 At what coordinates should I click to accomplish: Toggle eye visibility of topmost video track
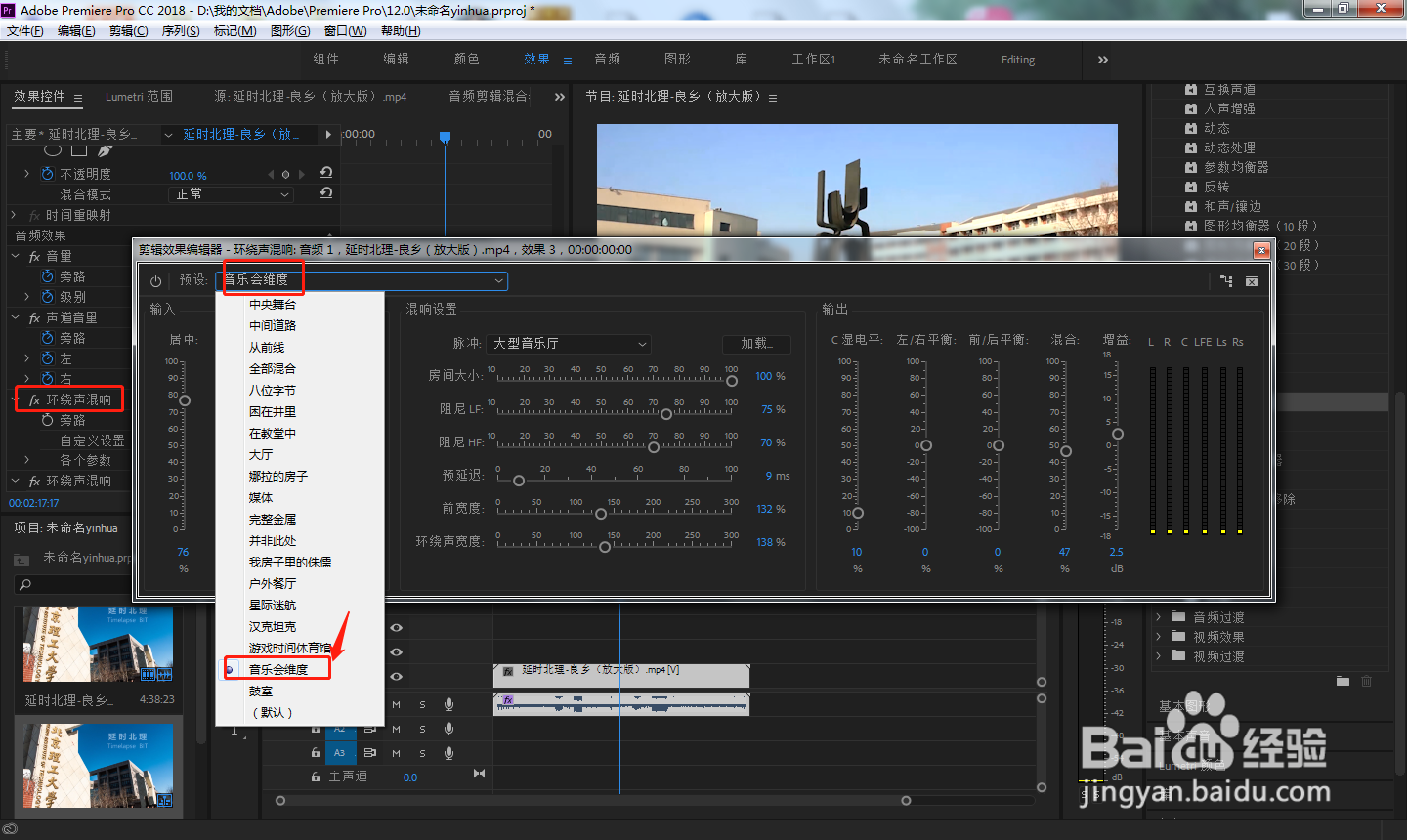pos(397,628)
